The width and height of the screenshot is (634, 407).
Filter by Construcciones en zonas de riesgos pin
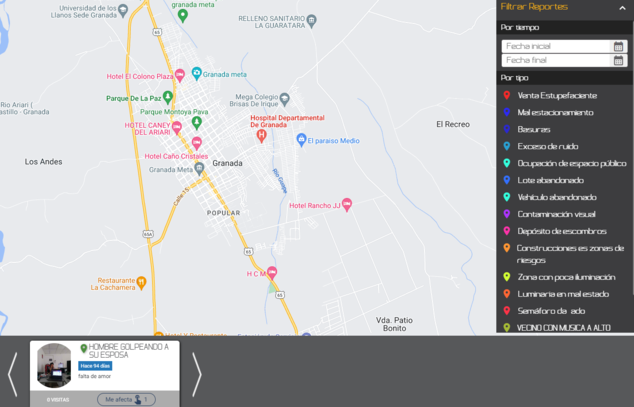pos(507,248)
